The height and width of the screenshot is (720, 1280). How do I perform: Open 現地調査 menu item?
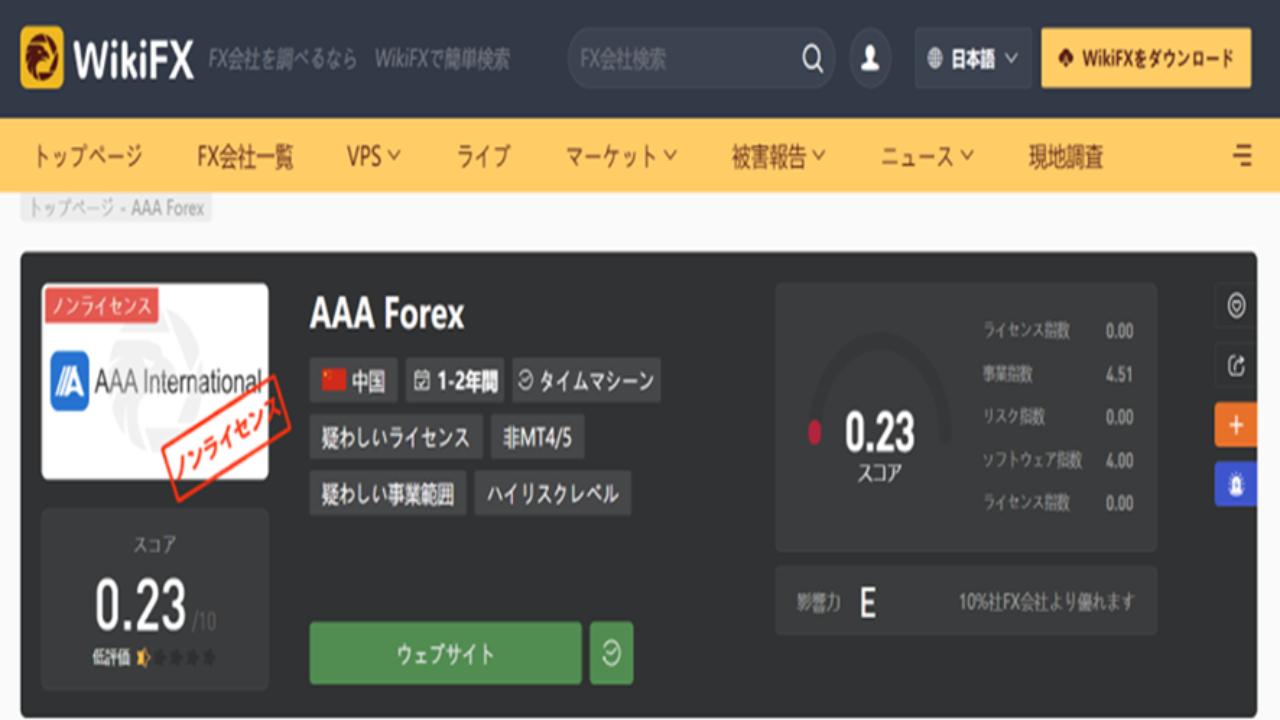[1066, 156]
